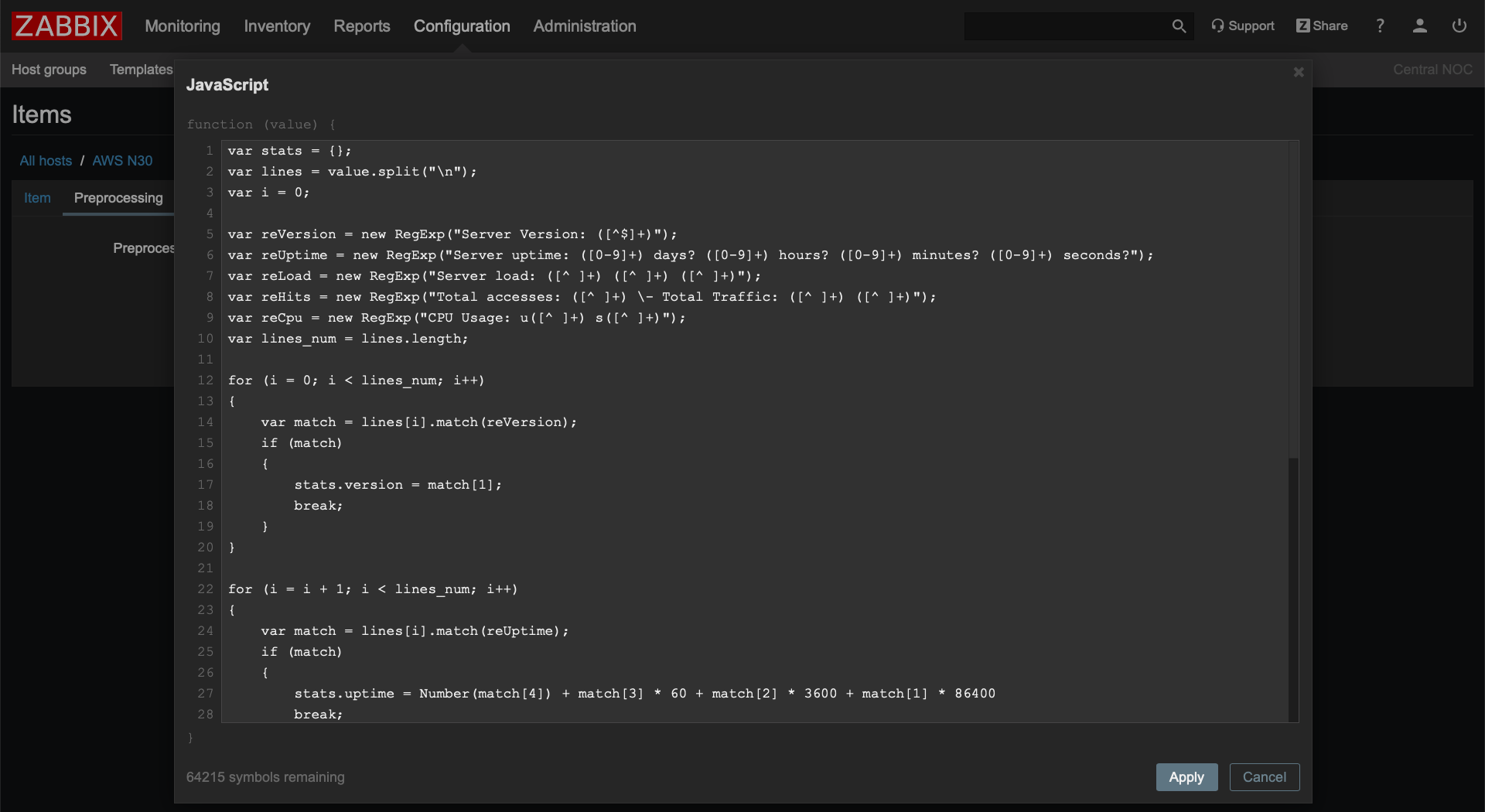The height and width of the screenshot is (812, 1485).
Task: Close the JavaScript dialog with the X icon
Action: pyautogui.click(x=1298, y=72)
